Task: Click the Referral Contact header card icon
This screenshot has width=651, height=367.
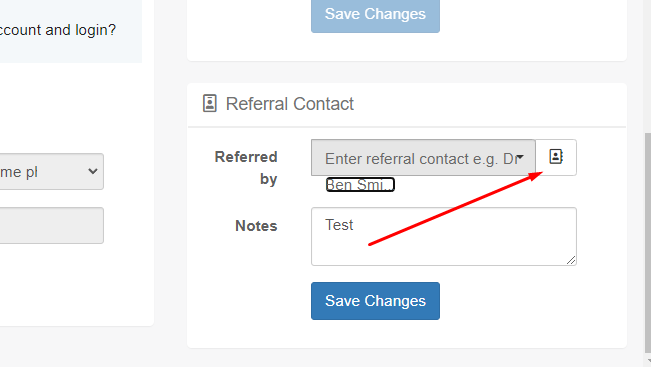Action: point(210,103)
